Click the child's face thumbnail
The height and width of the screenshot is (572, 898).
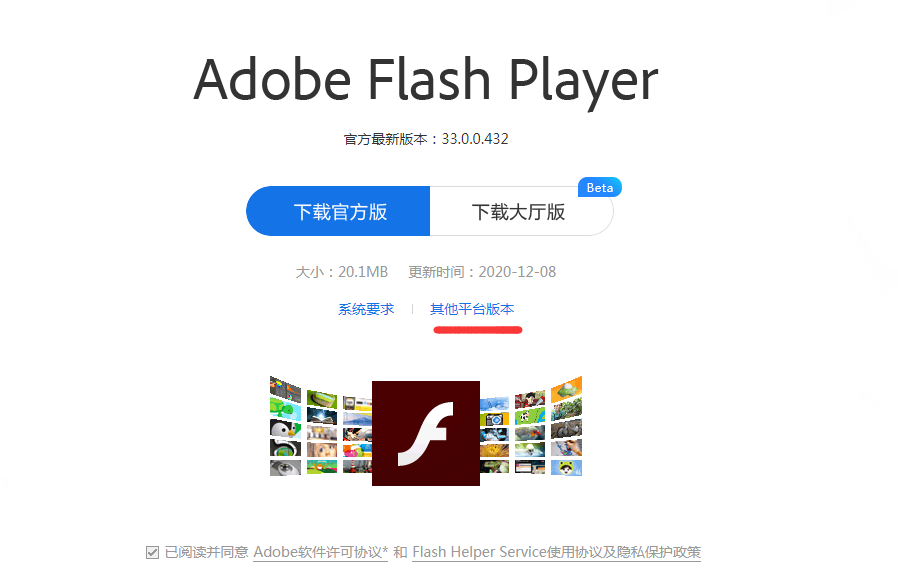[322, 449]
